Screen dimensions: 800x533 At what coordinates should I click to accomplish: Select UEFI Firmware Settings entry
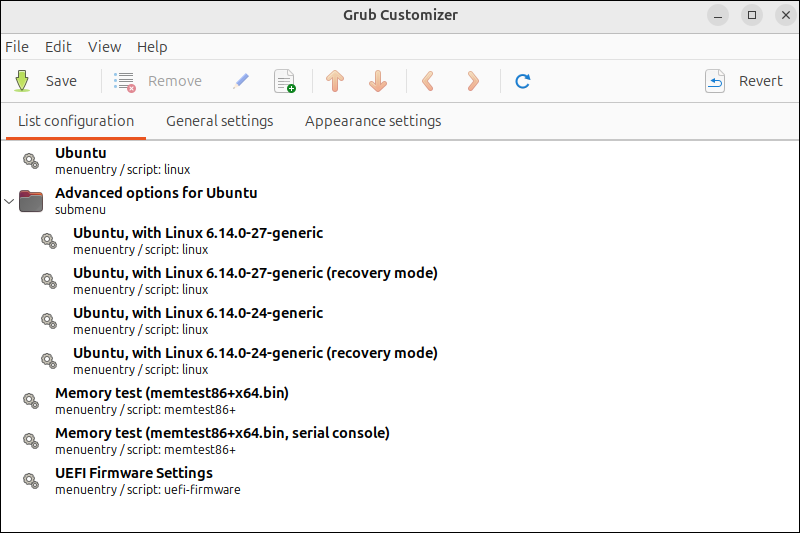tap(400, 481)
